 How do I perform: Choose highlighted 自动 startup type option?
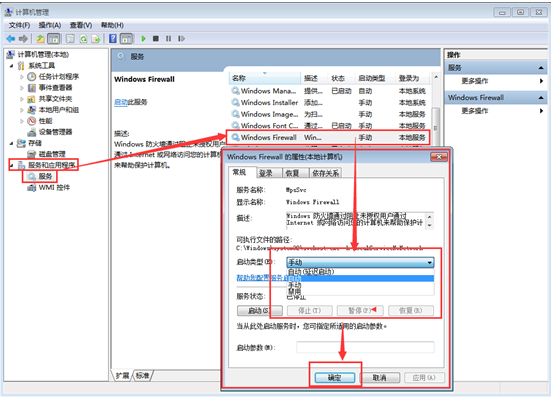[360, 278]
